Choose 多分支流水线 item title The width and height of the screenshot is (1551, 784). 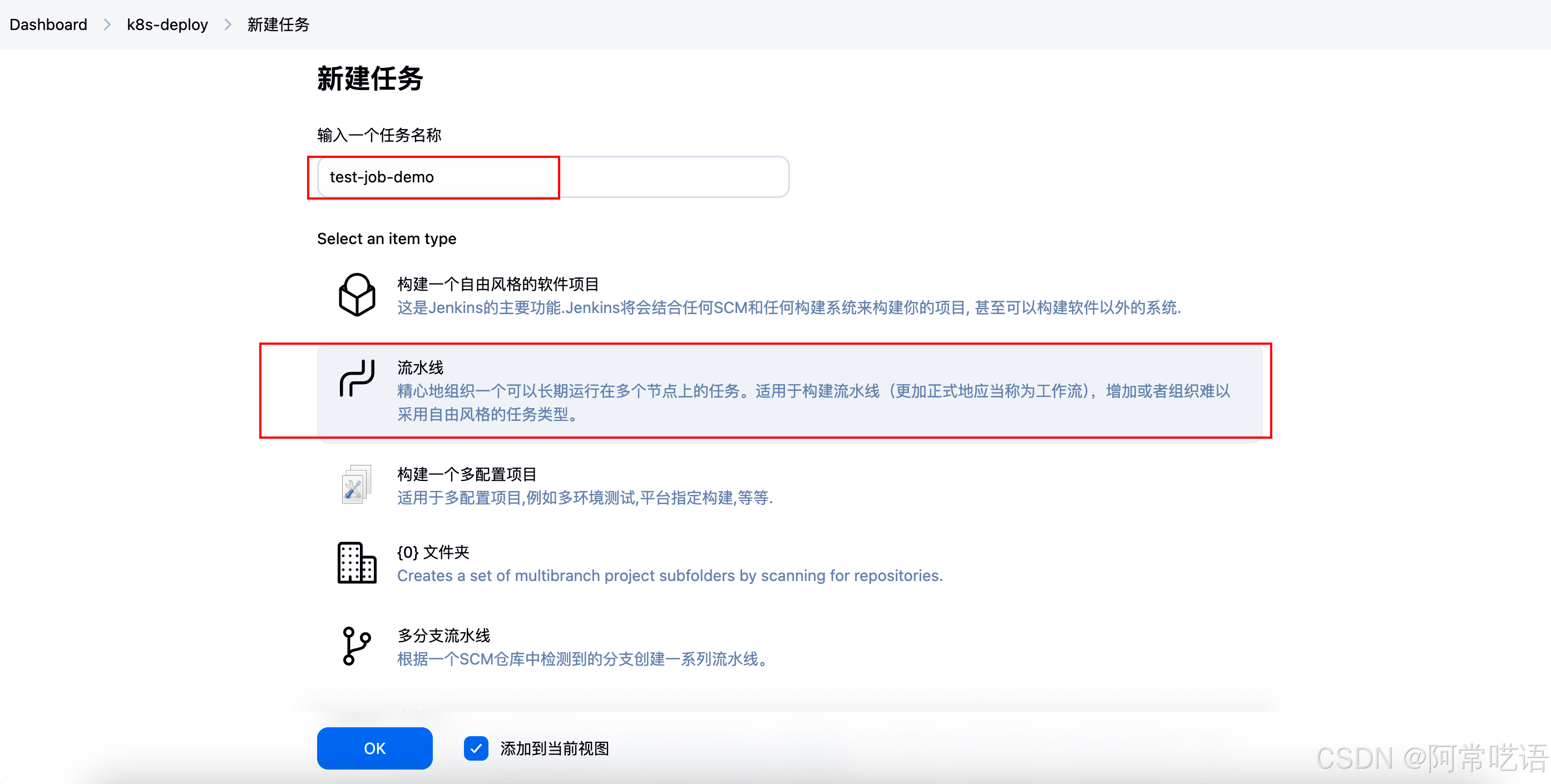[x=443, y=636]
